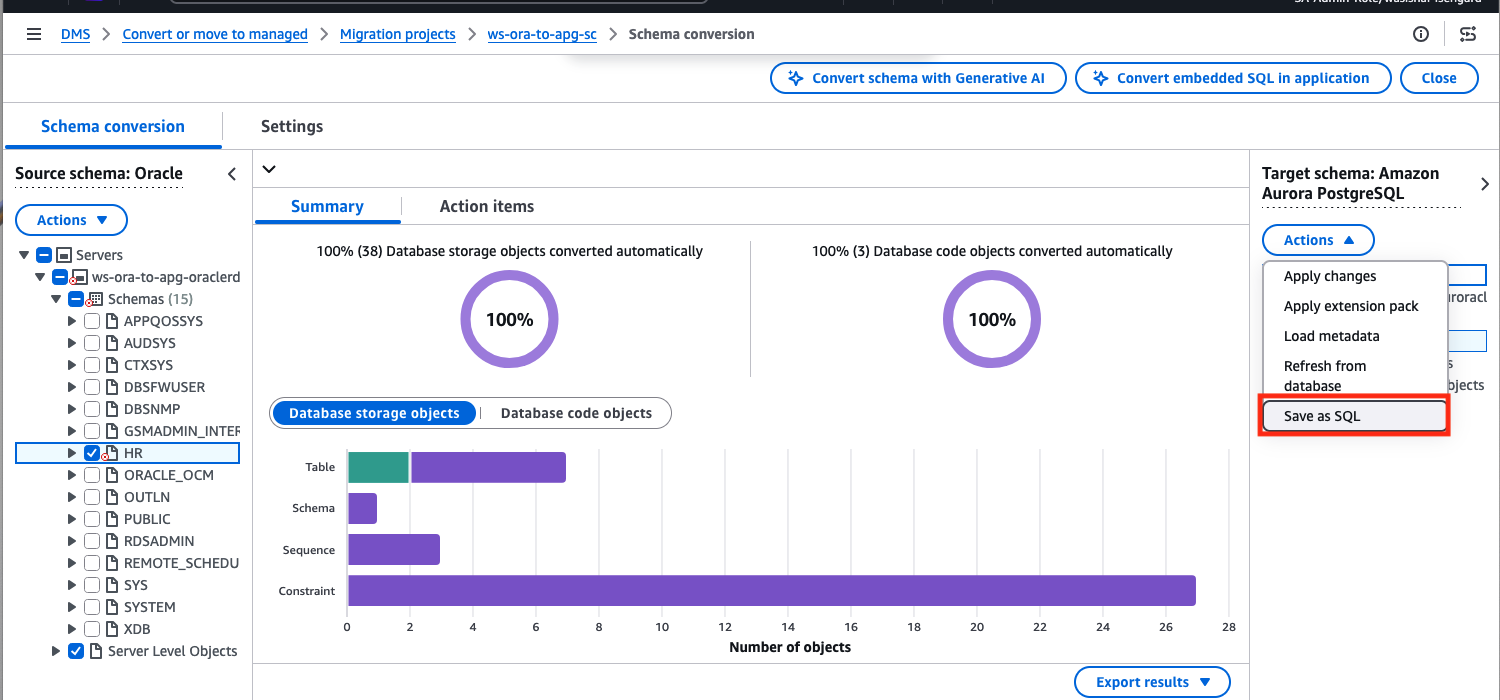Check the OUTLN checkbox
The width and height of the screenshot is (1500, 700).
92,497
